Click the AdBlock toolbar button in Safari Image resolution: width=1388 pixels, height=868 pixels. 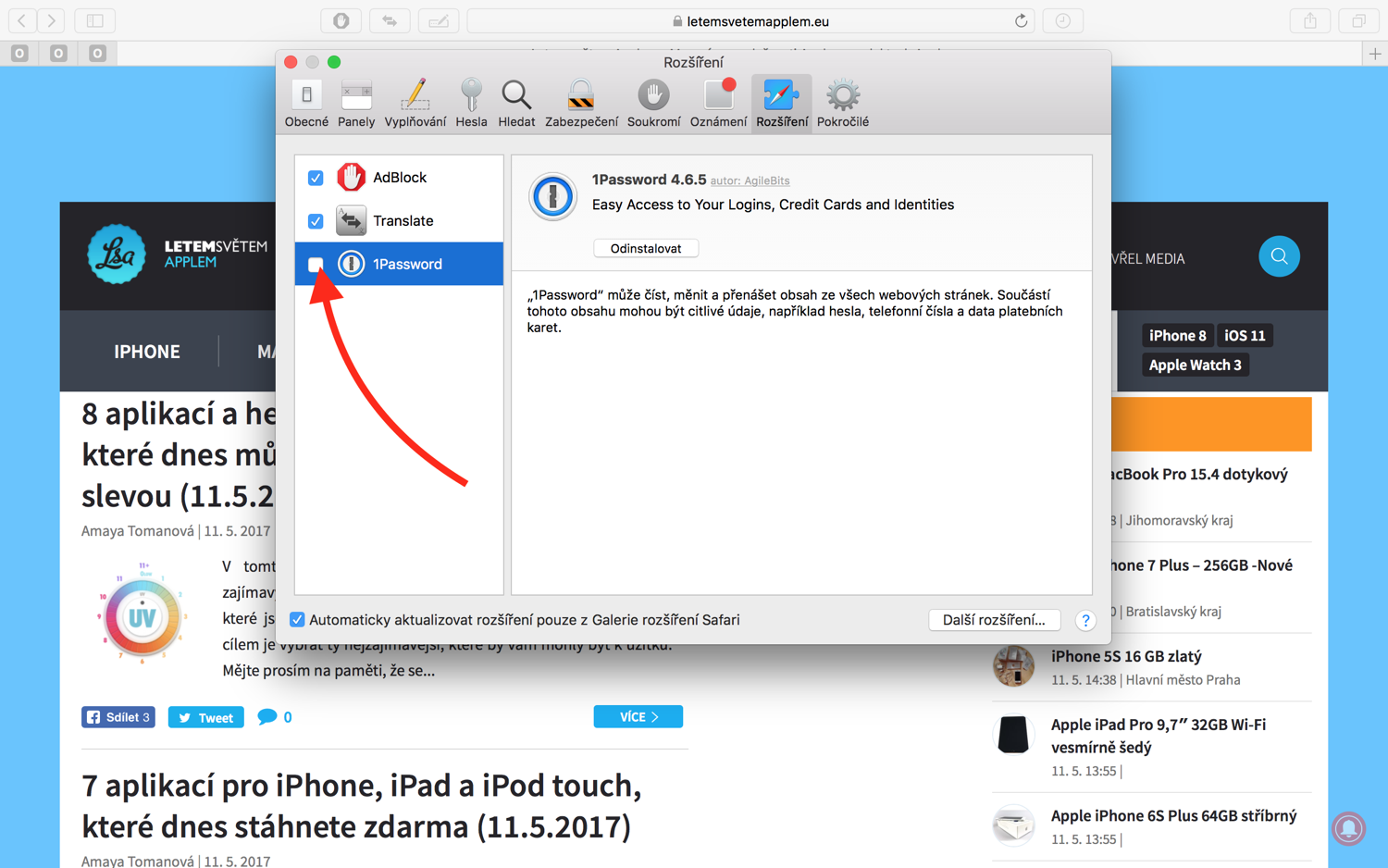pyautogui.click(x=341, y=20)
